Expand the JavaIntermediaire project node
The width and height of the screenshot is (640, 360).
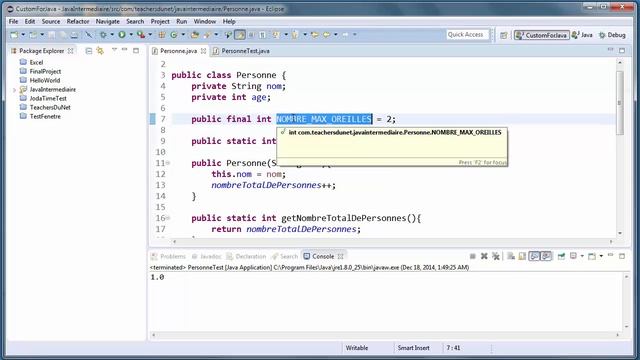coord(14,90)
